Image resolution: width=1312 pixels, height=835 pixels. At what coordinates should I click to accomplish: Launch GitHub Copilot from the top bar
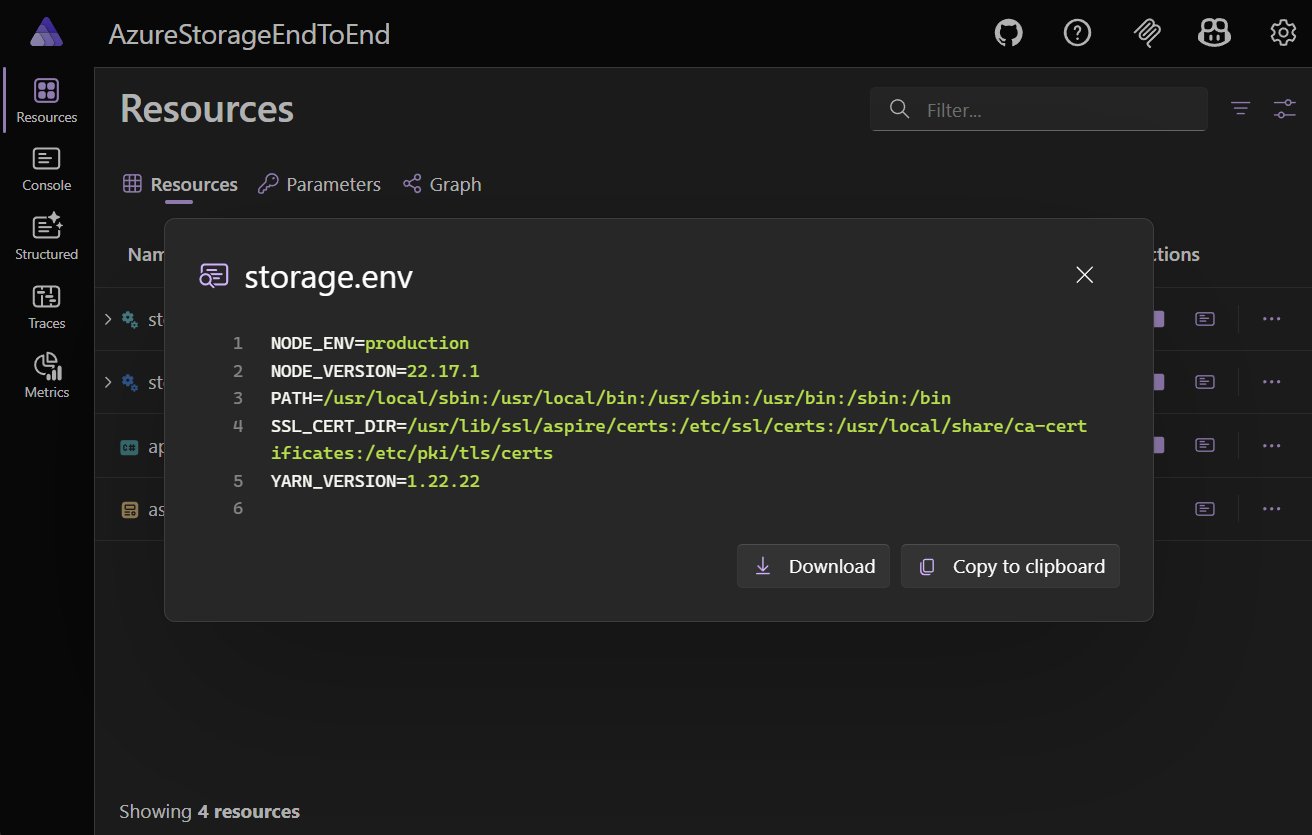[x=1214, y=32]
